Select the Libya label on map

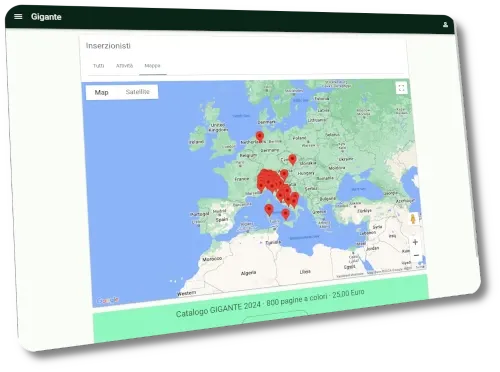click(x=305, y=272)
